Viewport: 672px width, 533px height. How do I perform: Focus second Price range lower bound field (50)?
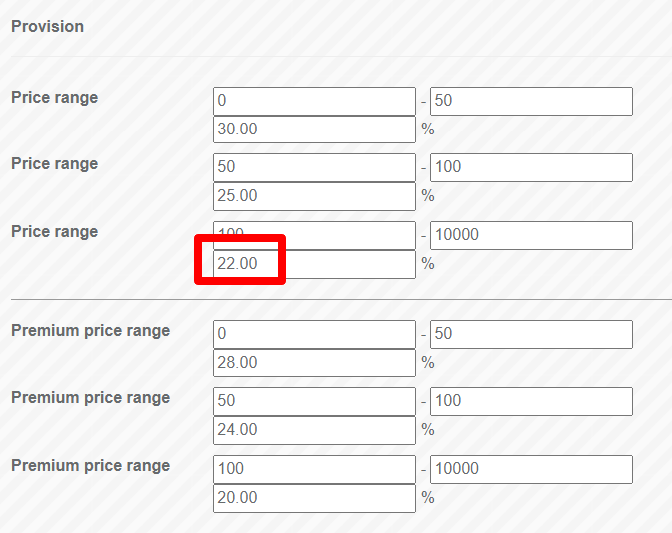pos(314,167)
